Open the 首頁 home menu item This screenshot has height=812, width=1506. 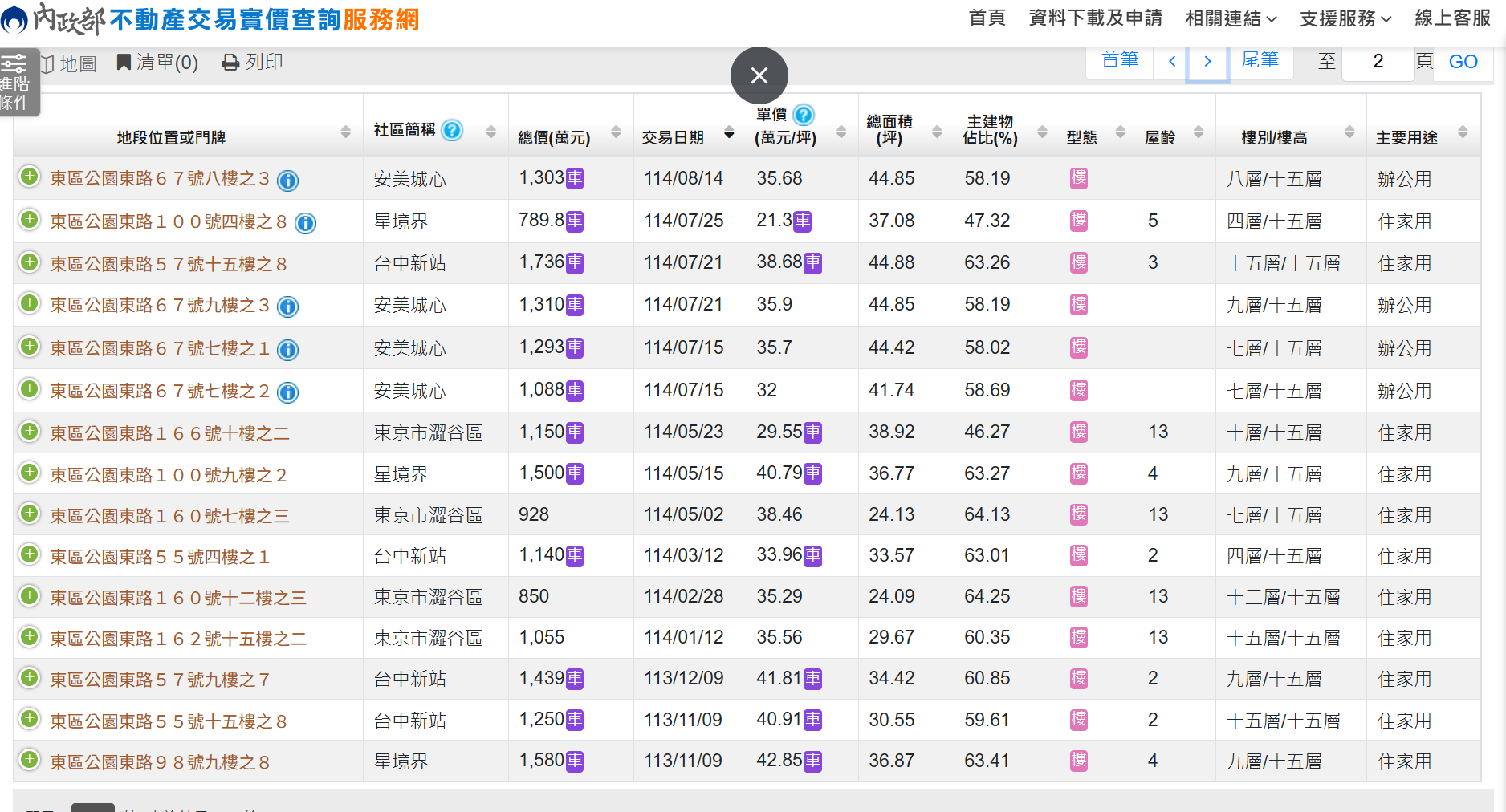(x=987, y=18)
